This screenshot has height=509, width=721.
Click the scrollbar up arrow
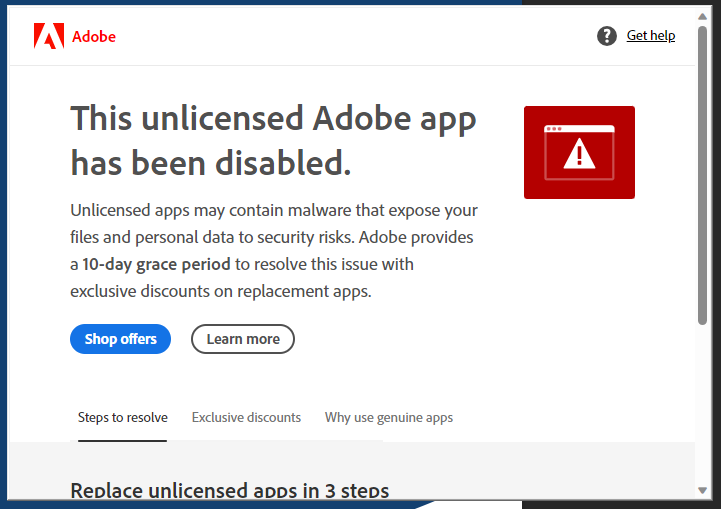tap(703, 16)
